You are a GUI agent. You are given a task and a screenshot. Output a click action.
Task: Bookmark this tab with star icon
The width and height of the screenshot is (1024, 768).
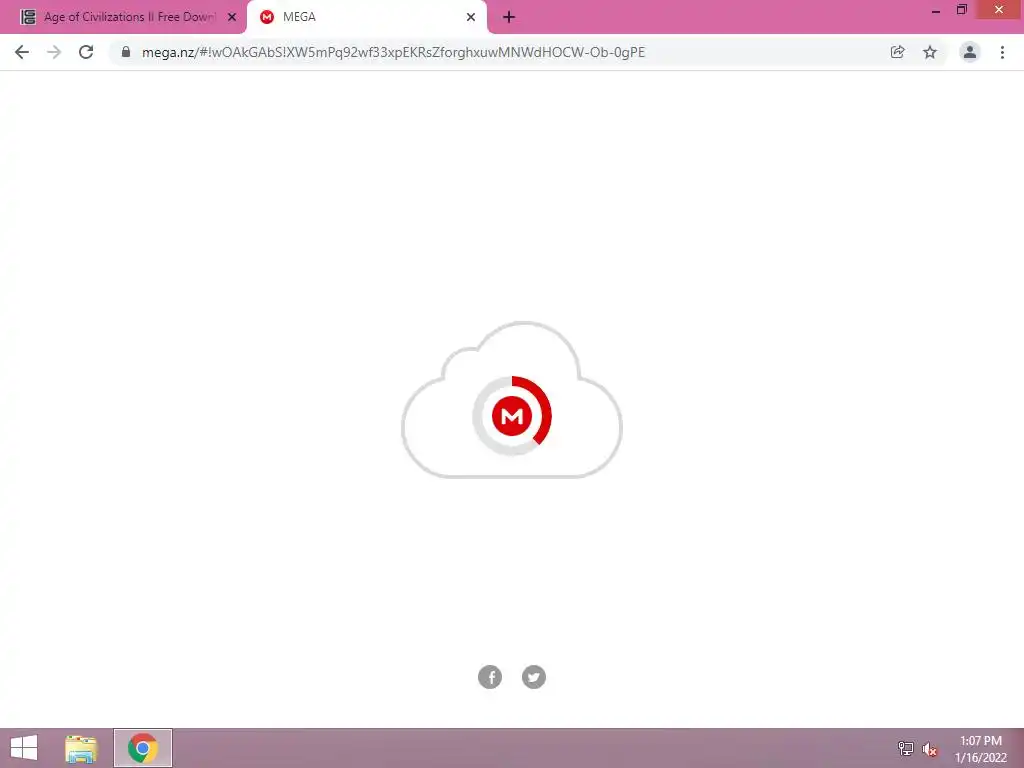pos(930,52)
